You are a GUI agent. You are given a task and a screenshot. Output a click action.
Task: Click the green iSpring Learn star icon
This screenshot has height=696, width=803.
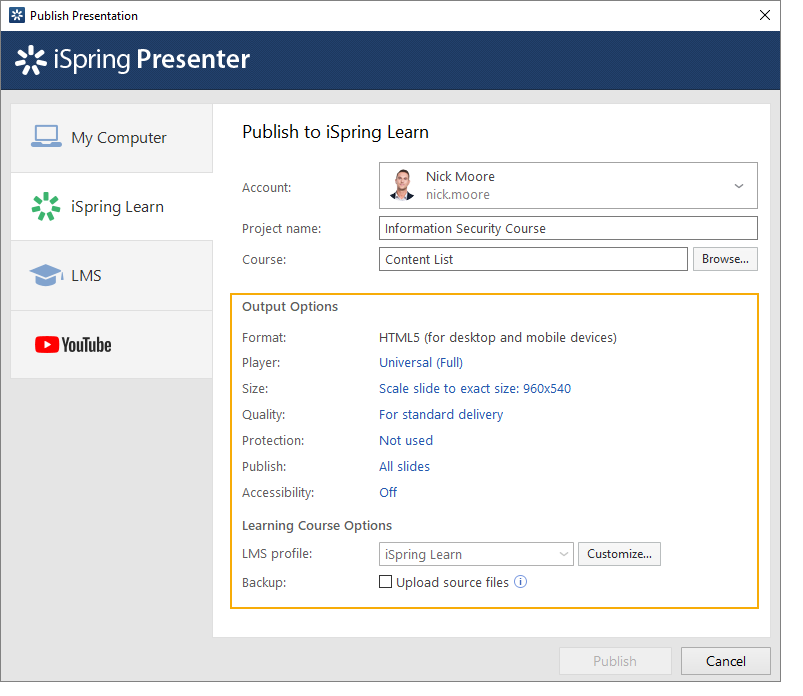(46, 206)
